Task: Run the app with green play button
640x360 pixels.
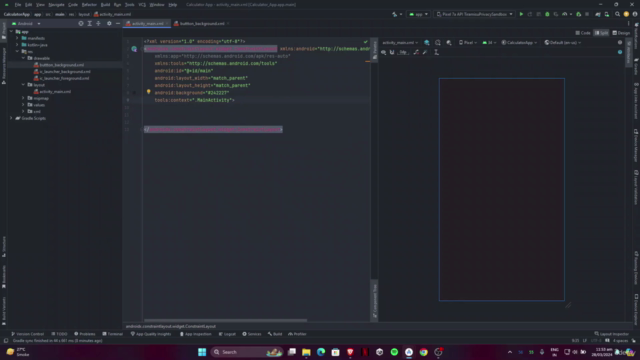Action: 521,14
